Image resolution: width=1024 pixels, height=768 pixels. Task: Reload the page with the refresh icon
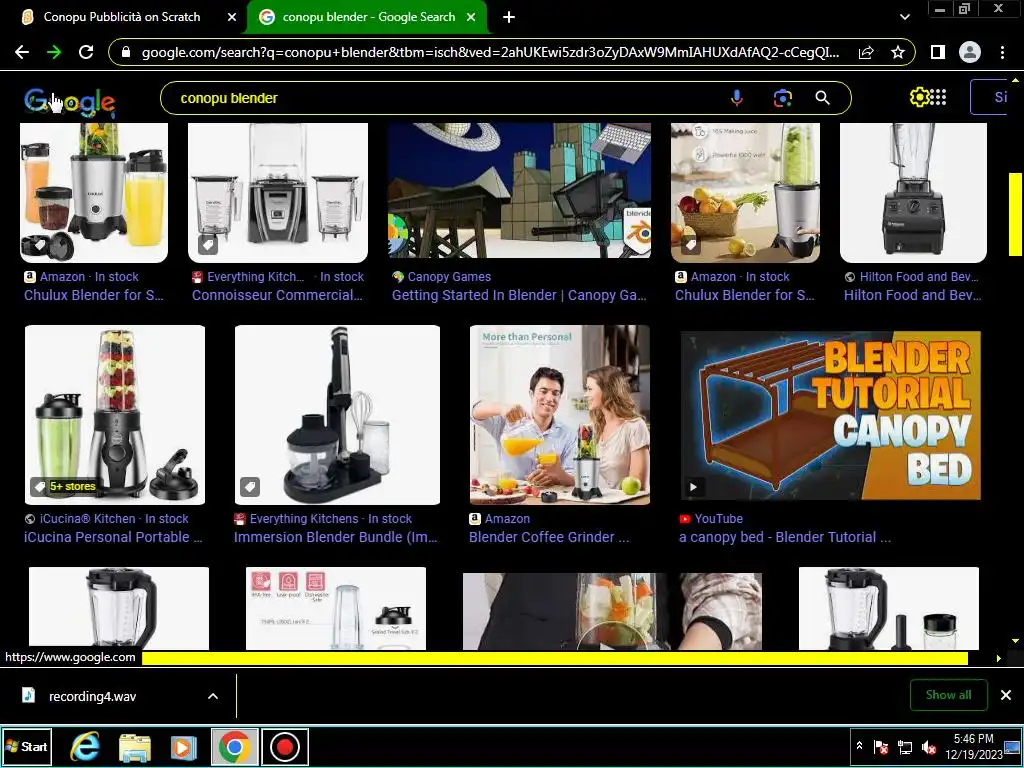point(86,52)
